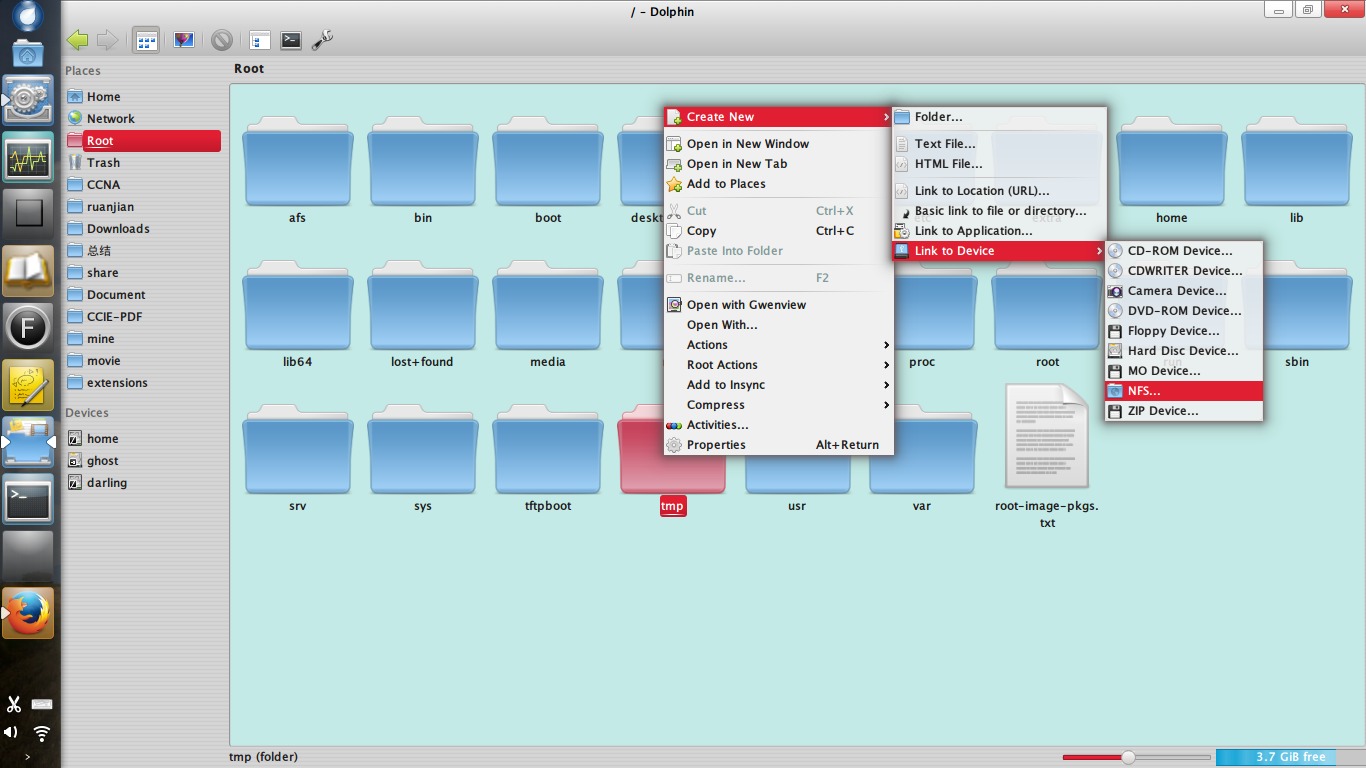Viewport: 1366px width, 768px height.
Task: Choose Copy from context menu
Action: [778, 231]
